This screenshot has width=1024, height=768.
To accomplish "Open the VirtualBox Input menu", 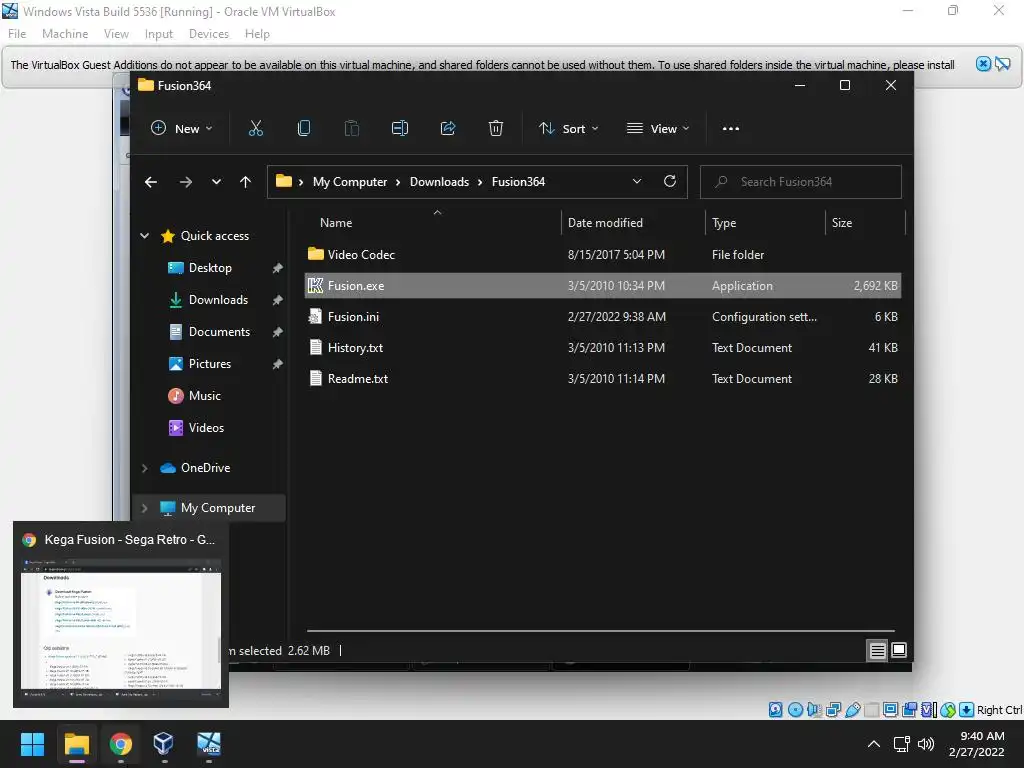I will point(159,34).
